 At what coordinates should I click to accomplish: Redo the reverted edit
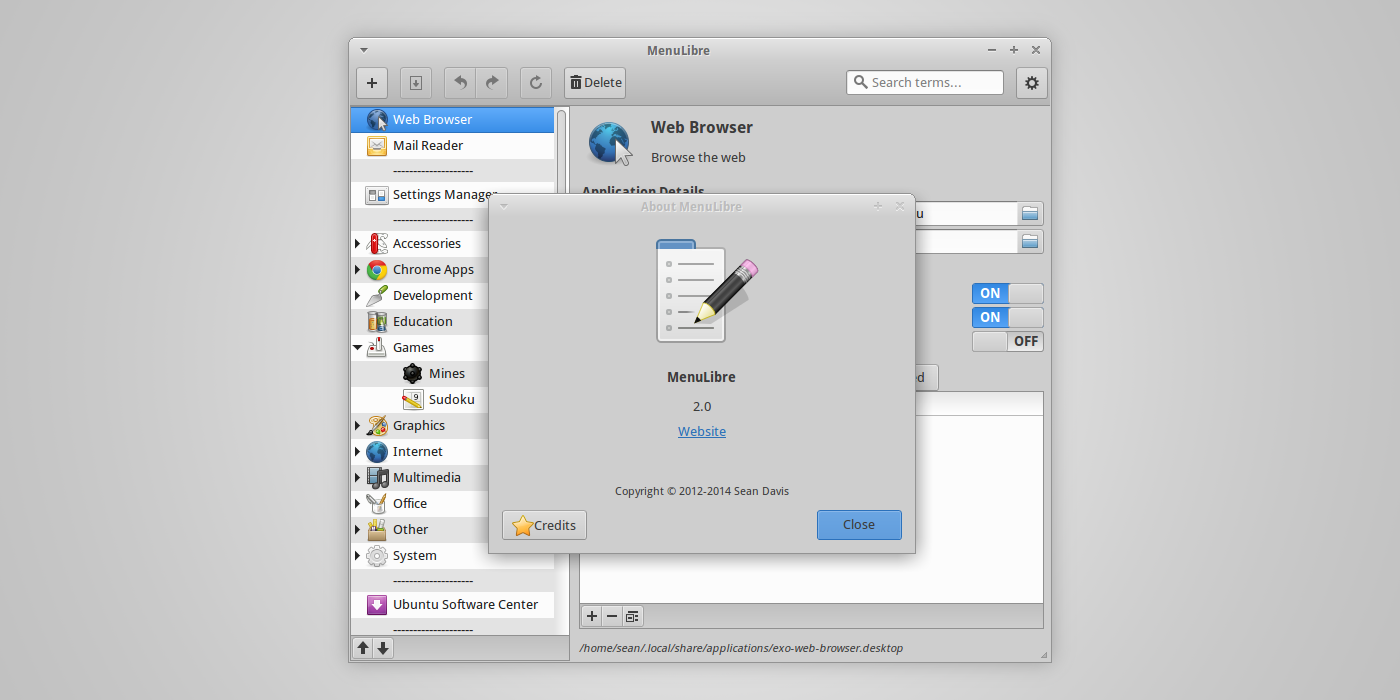(x=491, y=83)
